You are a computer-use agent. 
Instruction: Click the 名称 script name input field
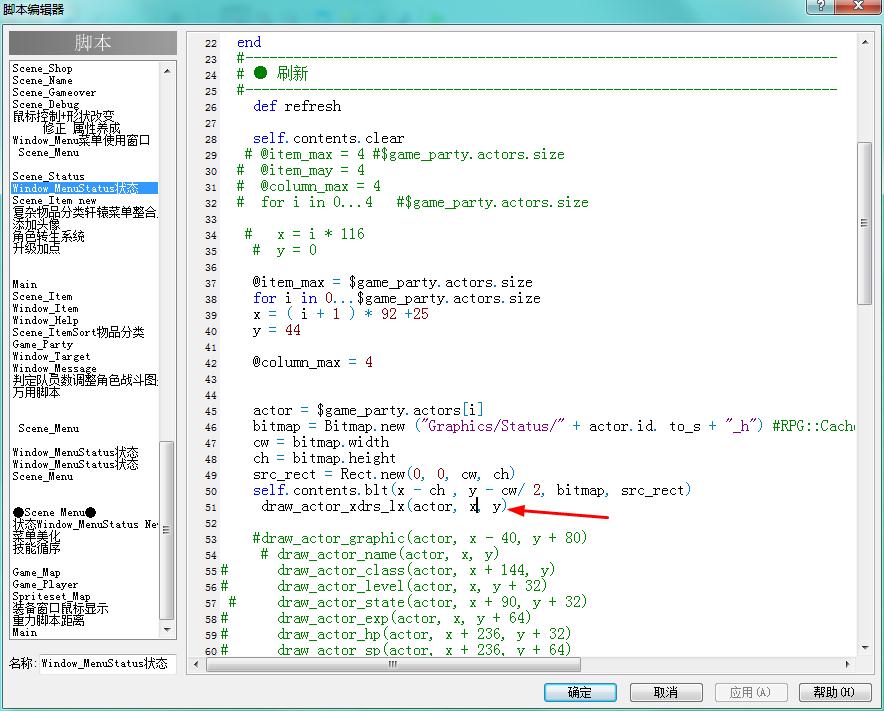coord(107,664)
